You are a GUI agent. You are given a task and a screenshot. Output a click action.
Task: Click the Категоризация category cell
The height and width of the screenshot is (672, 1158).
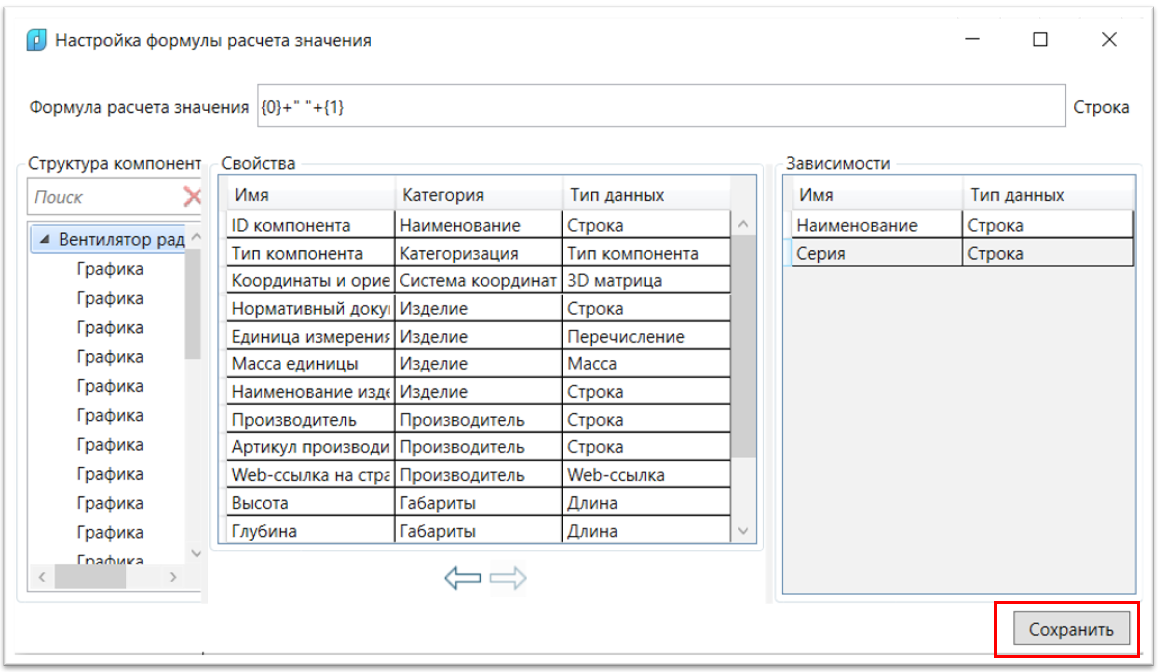(479, 253)
